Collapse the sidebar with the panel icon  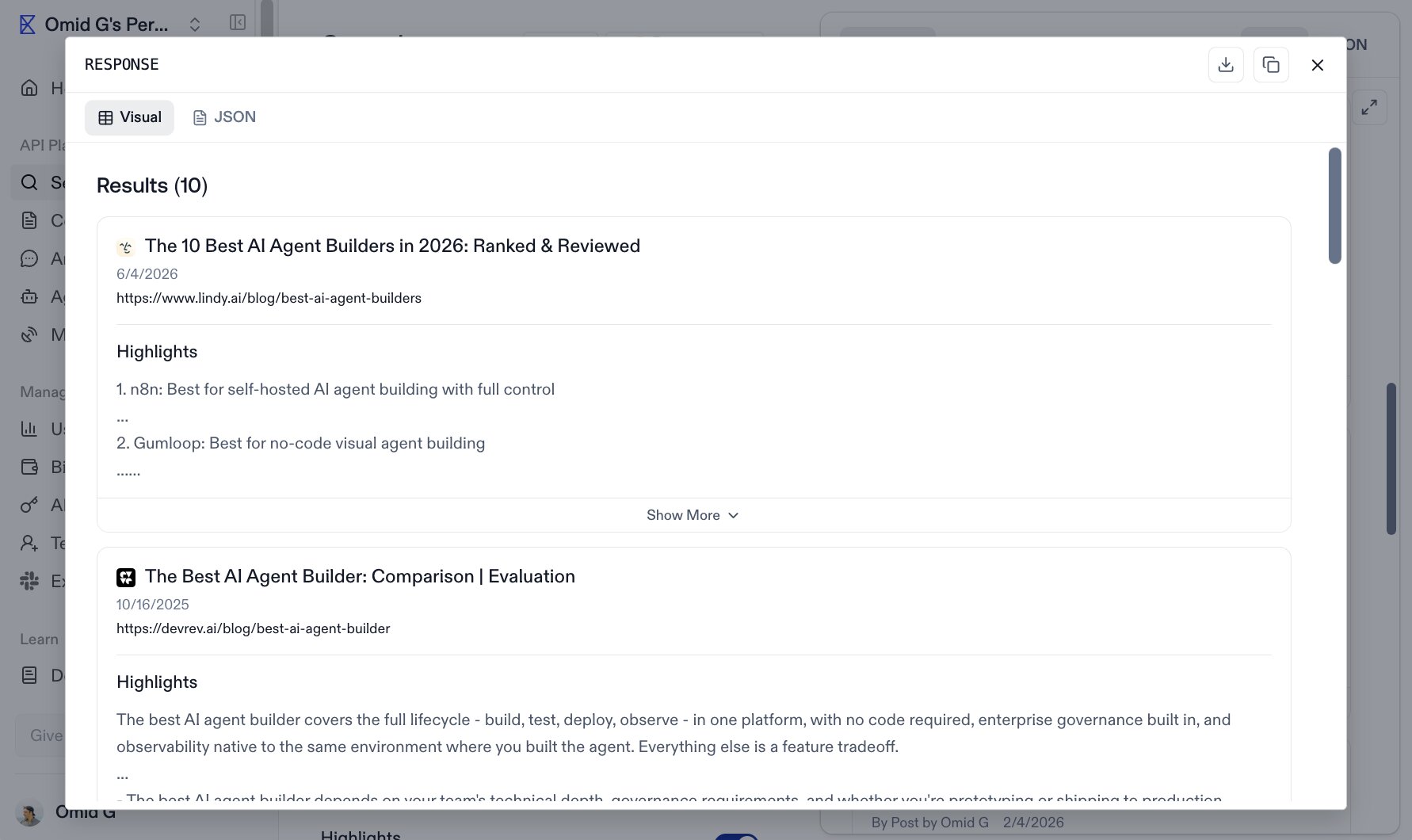point(238,22)
